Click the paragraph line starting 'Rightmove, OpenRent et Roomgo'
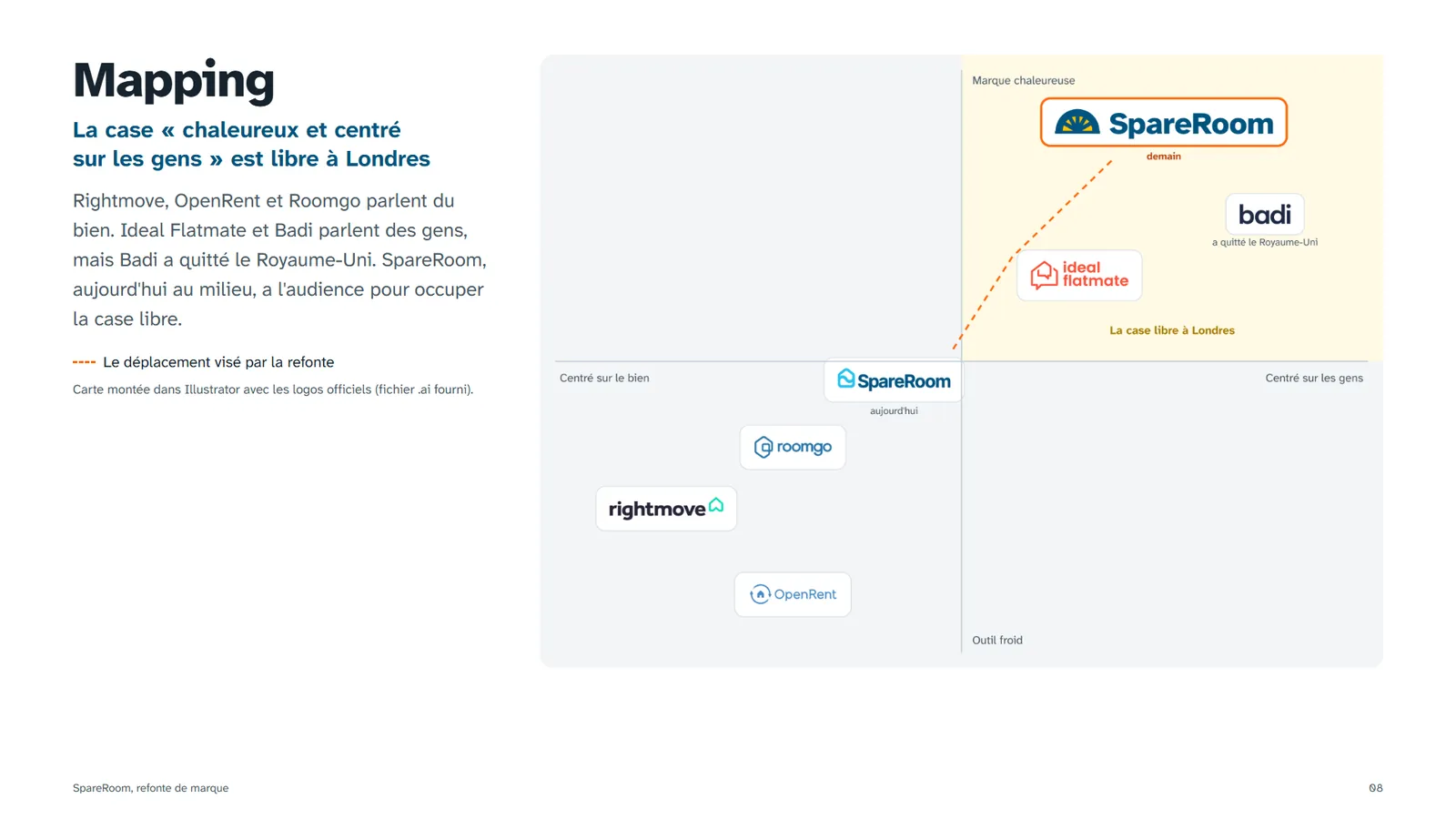Image resolution: width=1456 pixels, height=819 pixels. click(263, 201)
